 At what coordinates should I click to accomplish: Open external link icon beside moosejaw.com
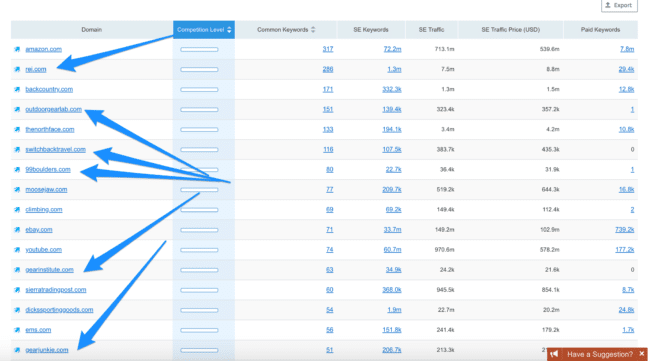coord(17,190)
